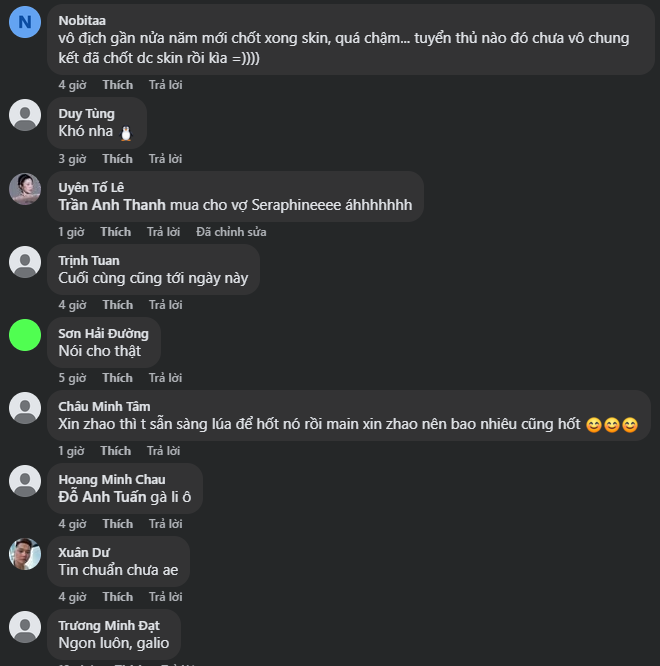Open the '1 giờ' timestamp on Châu Minh Tâm's comment
660x666 pixels.
71,451
